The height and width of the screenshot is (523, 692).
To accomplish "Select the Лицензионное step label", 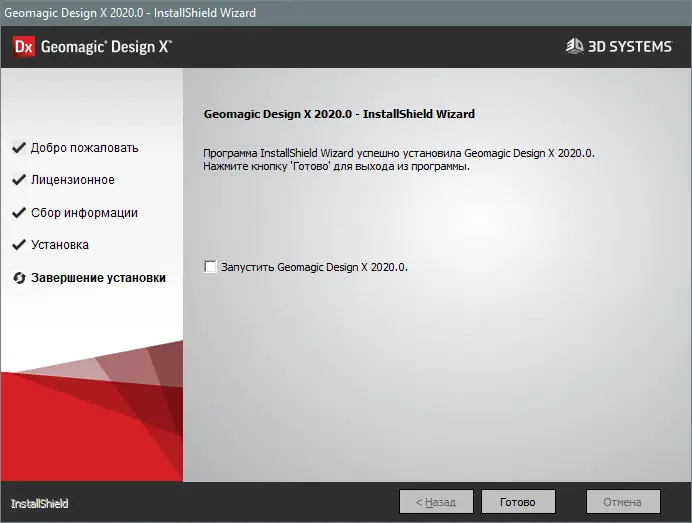I will (73, 180).
